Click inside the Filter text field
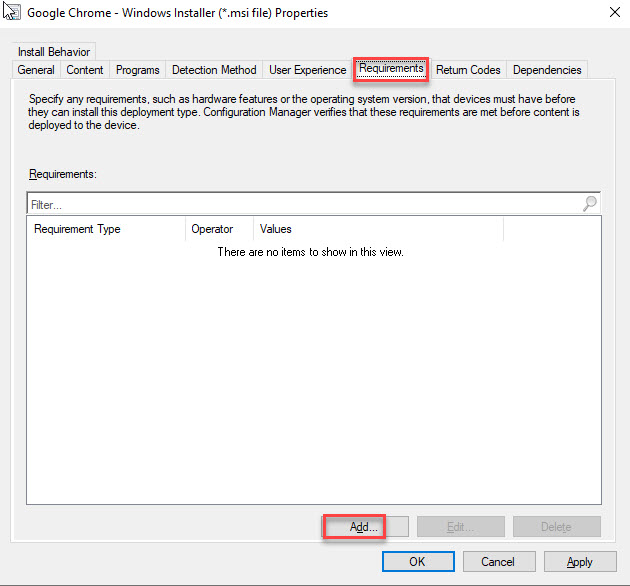This screenshot has width=630, height=586. [x=300, y=204]
